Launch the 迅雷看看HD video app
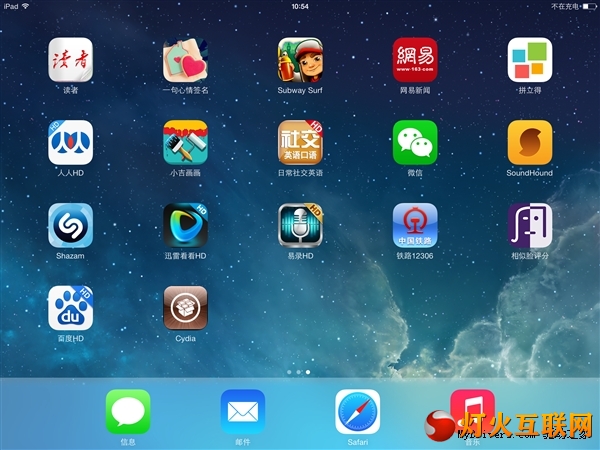The width and height of the screenshot is (600, 450). [186, 225]
